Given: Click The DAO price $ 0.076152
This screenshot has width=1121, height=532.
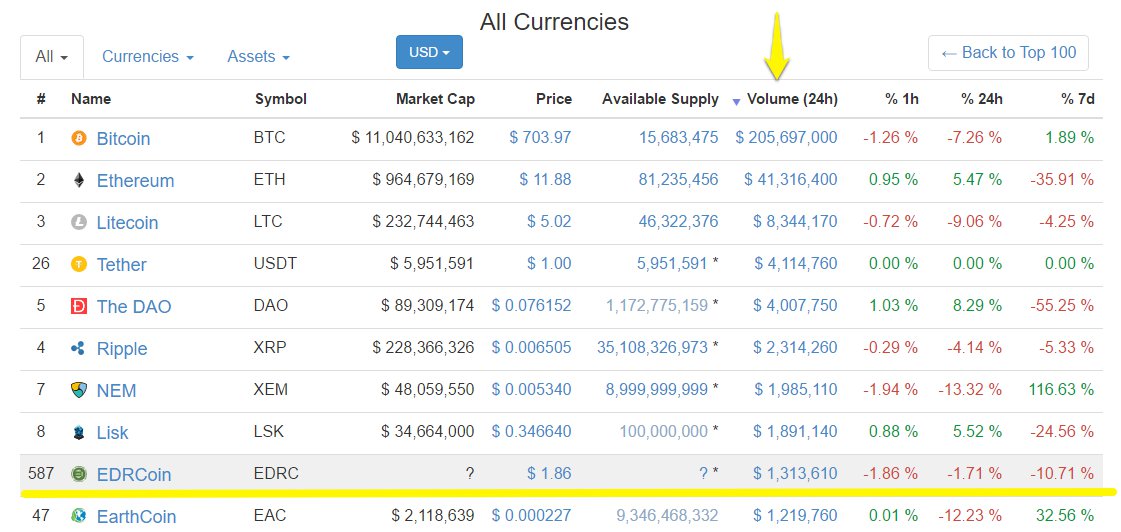Looking at the screenshot, I should tap(531, 305).
